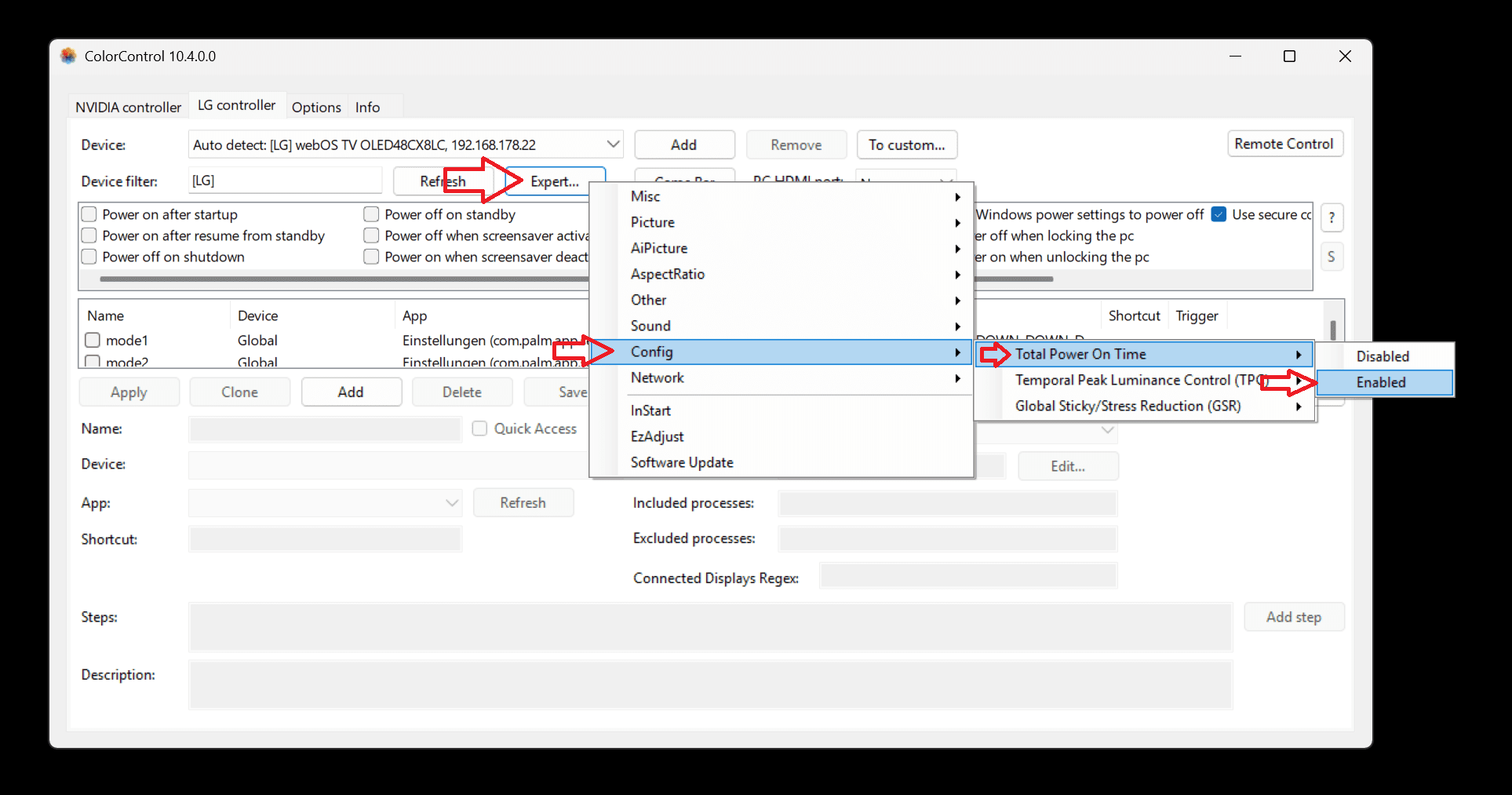Expand the Picture submenu
Viewport: 1512px width, 795px height.
tap(782, 222)
